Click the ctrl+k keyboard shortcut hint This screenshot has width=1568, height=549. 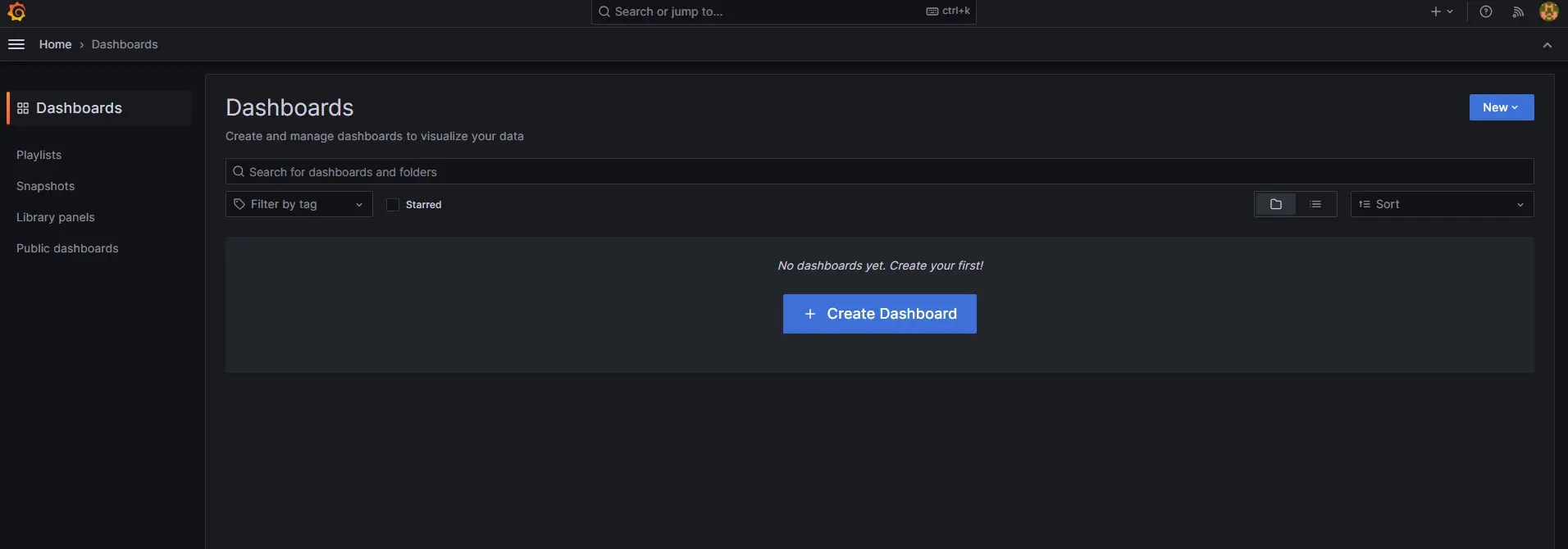click(x=948, y=11)
